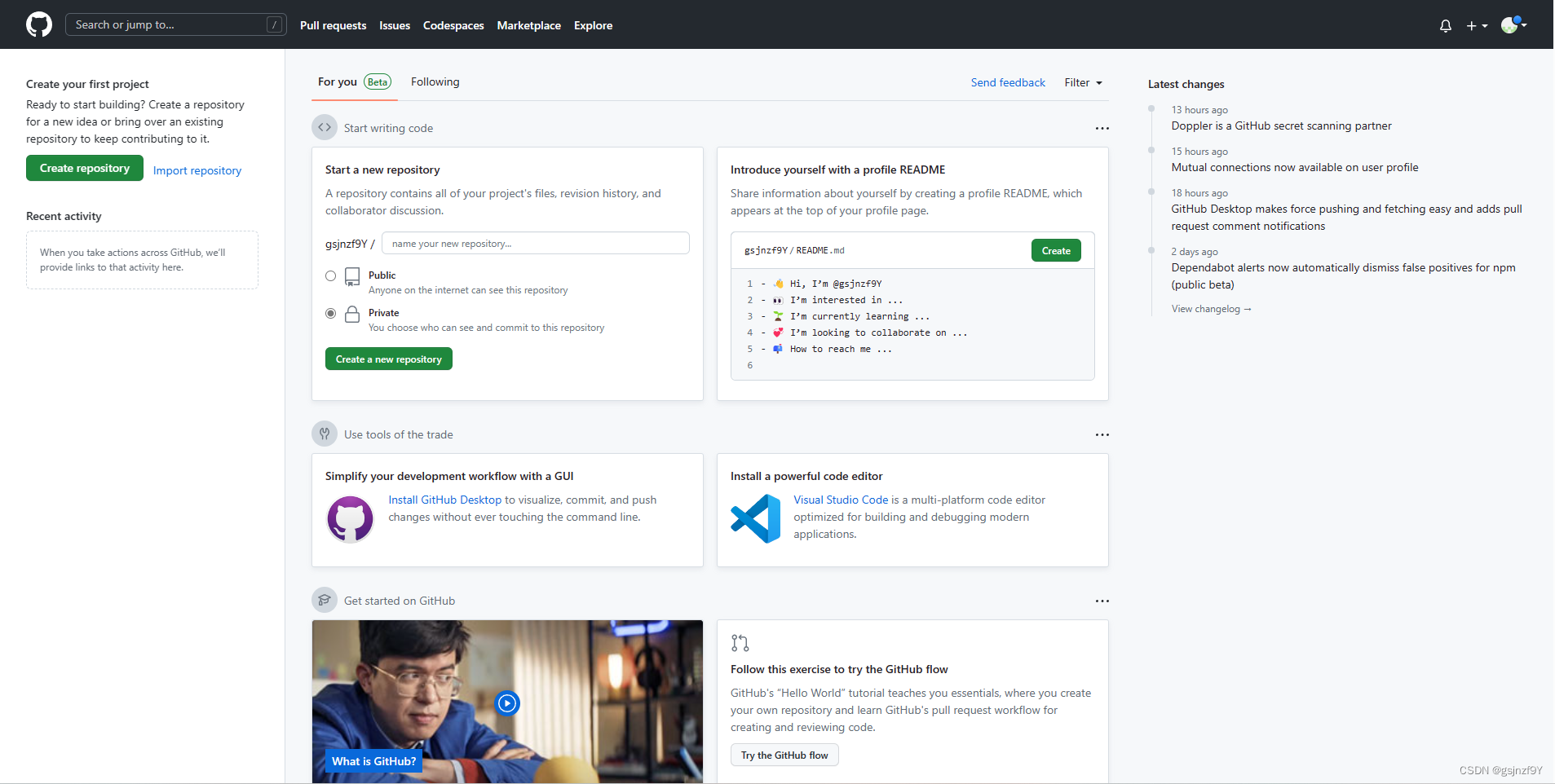Click README line 'How to reach me ...'
Viewport: 1555px width, 784px height.
pos(841,349)
